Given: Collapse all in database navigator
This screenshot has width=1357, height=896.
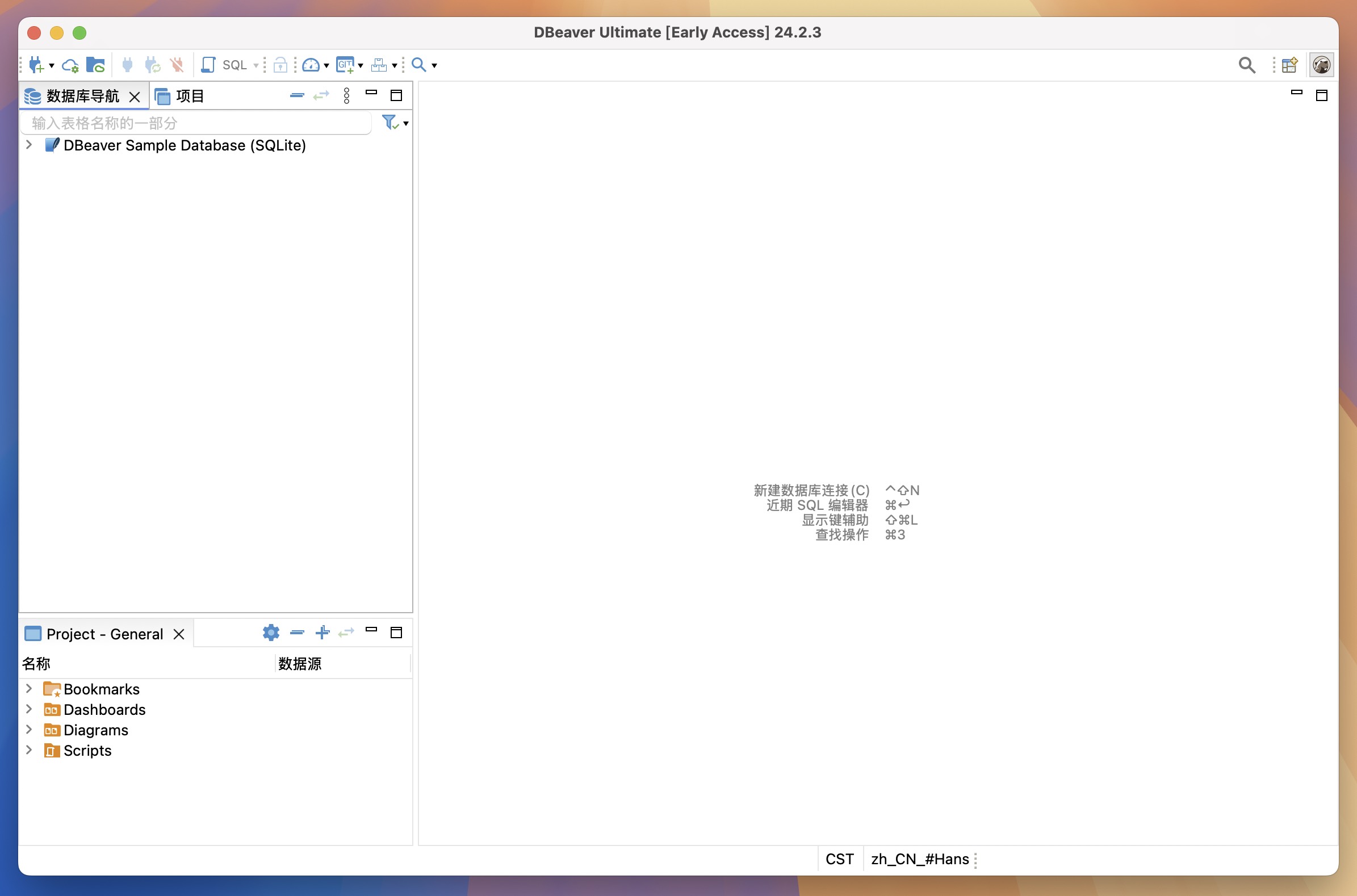Looking at the screenshot, I should (296, 95).
